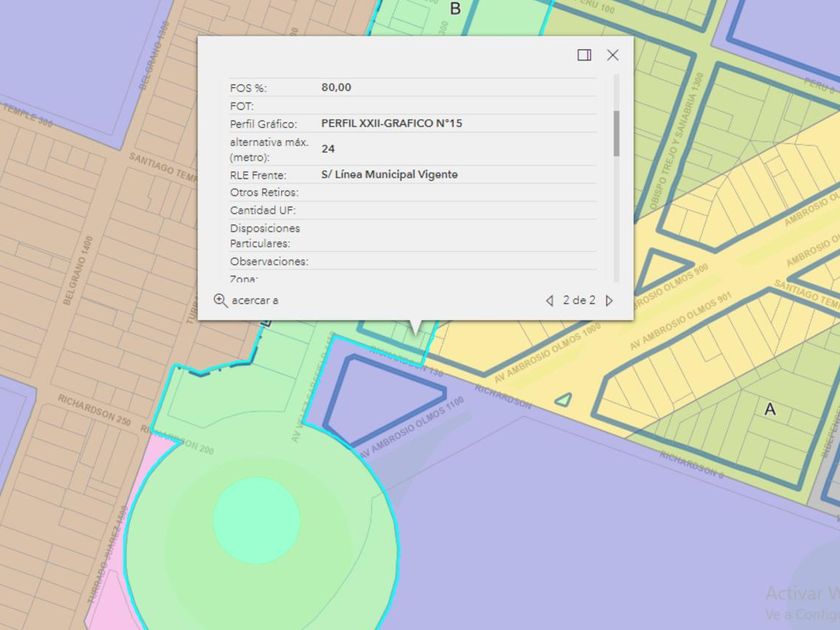Viewport: 840px width, 630px height.
Task: Click 'S/ Línea Municipal Vigente' value
Action: click(389, 175)
